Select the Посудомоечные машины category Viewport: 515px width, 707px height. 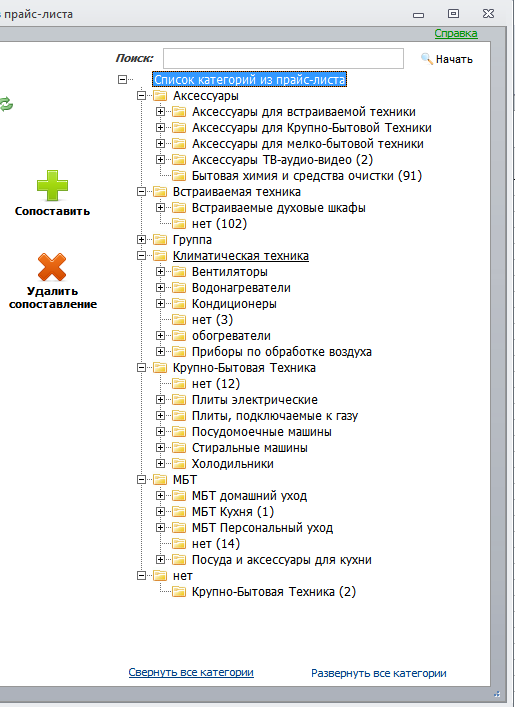pyautogui.click(x=262, y=432)
